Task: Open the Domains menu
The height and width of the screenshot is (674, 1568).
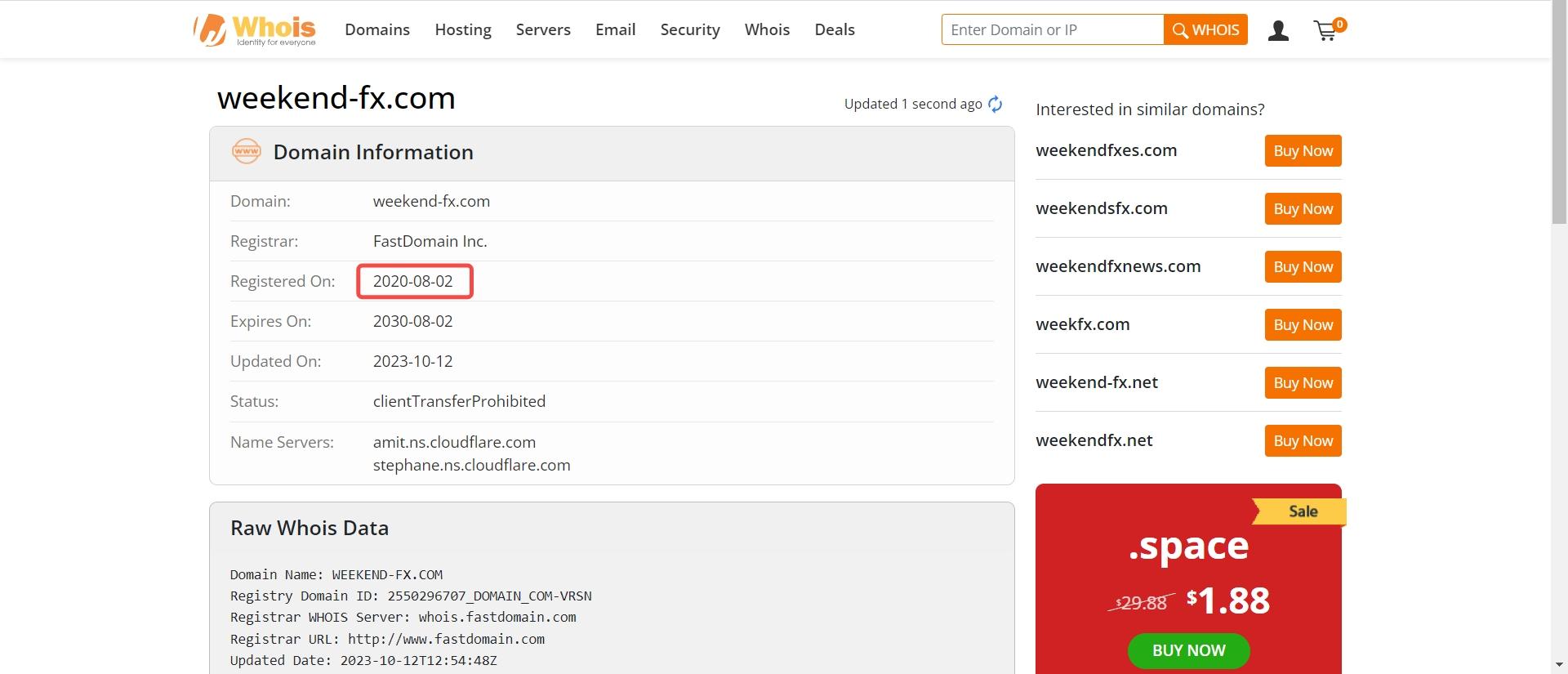Action: (377, 29)
